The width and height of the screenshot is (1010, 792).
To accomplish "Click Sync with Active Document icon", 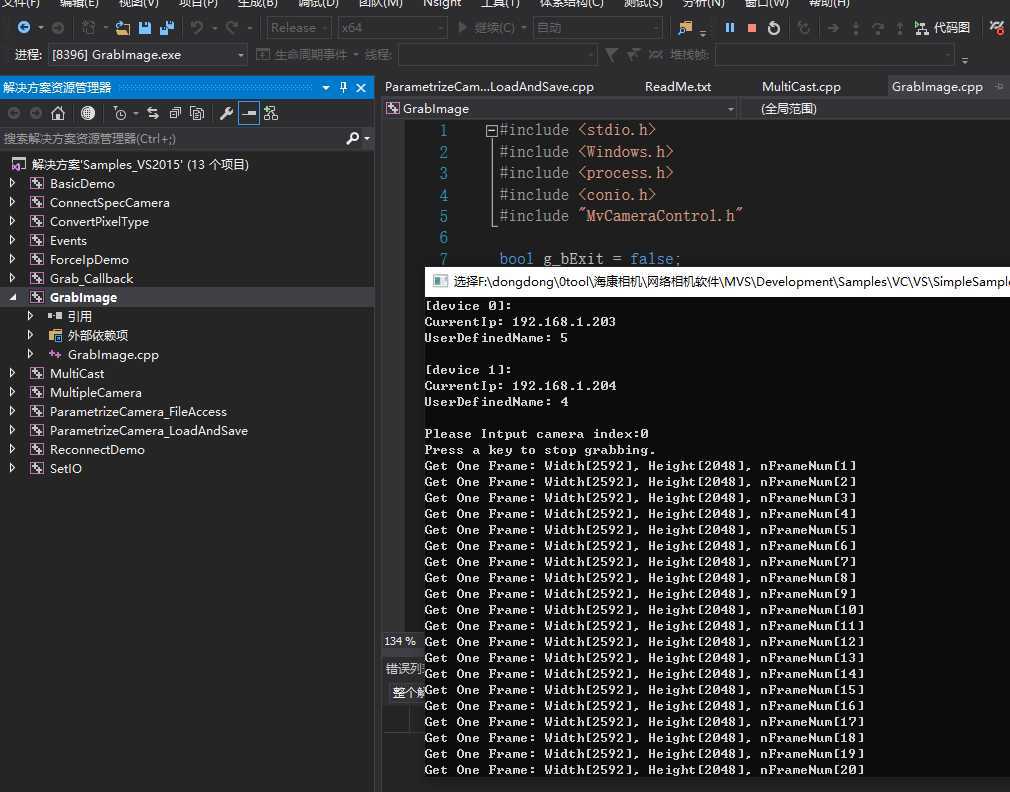I will point(153,113).
